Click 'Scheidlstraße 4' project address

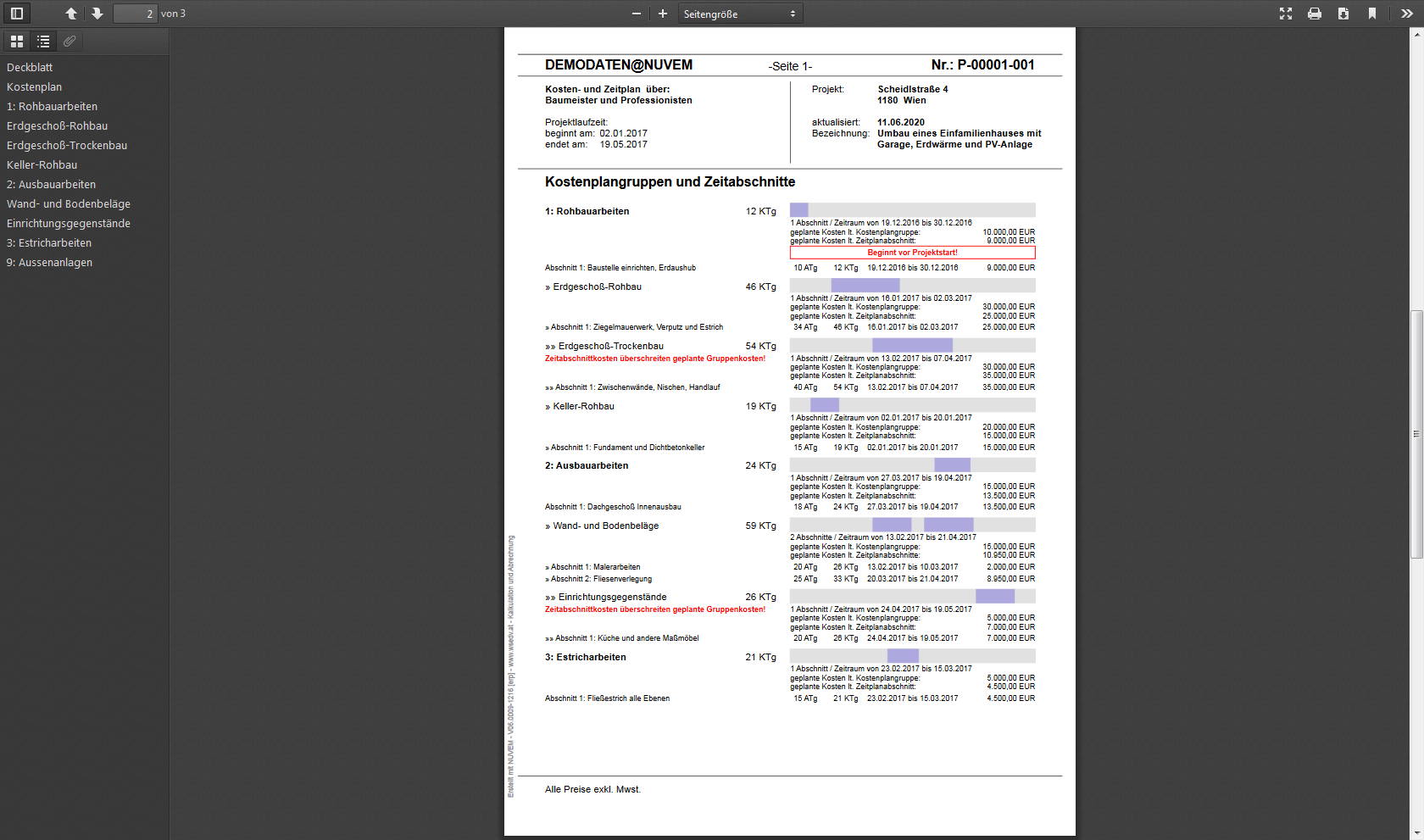coord(913,89)
